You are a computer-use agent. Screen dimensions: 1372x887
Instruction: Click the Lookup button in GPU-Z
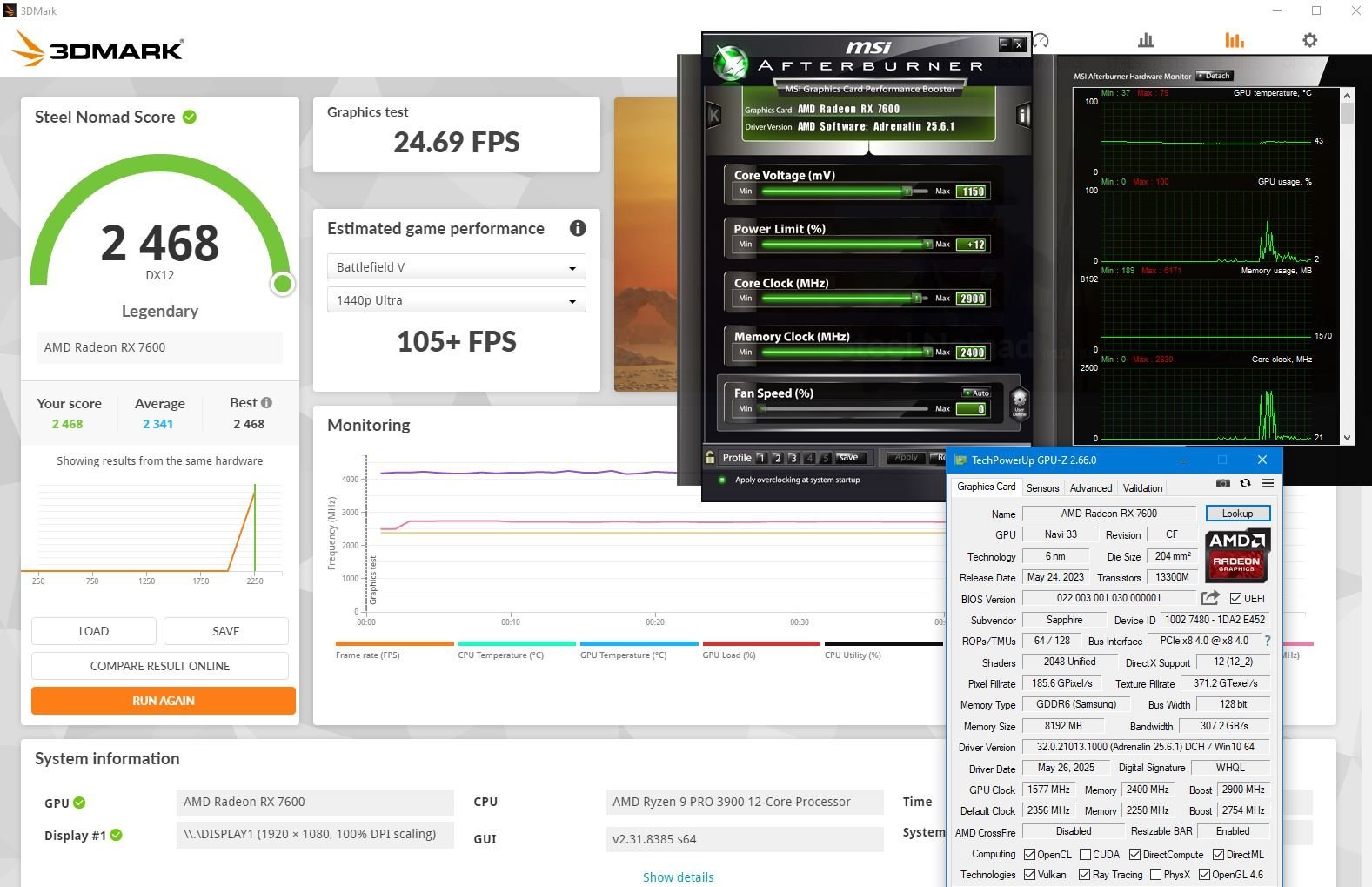[1237, 514]
